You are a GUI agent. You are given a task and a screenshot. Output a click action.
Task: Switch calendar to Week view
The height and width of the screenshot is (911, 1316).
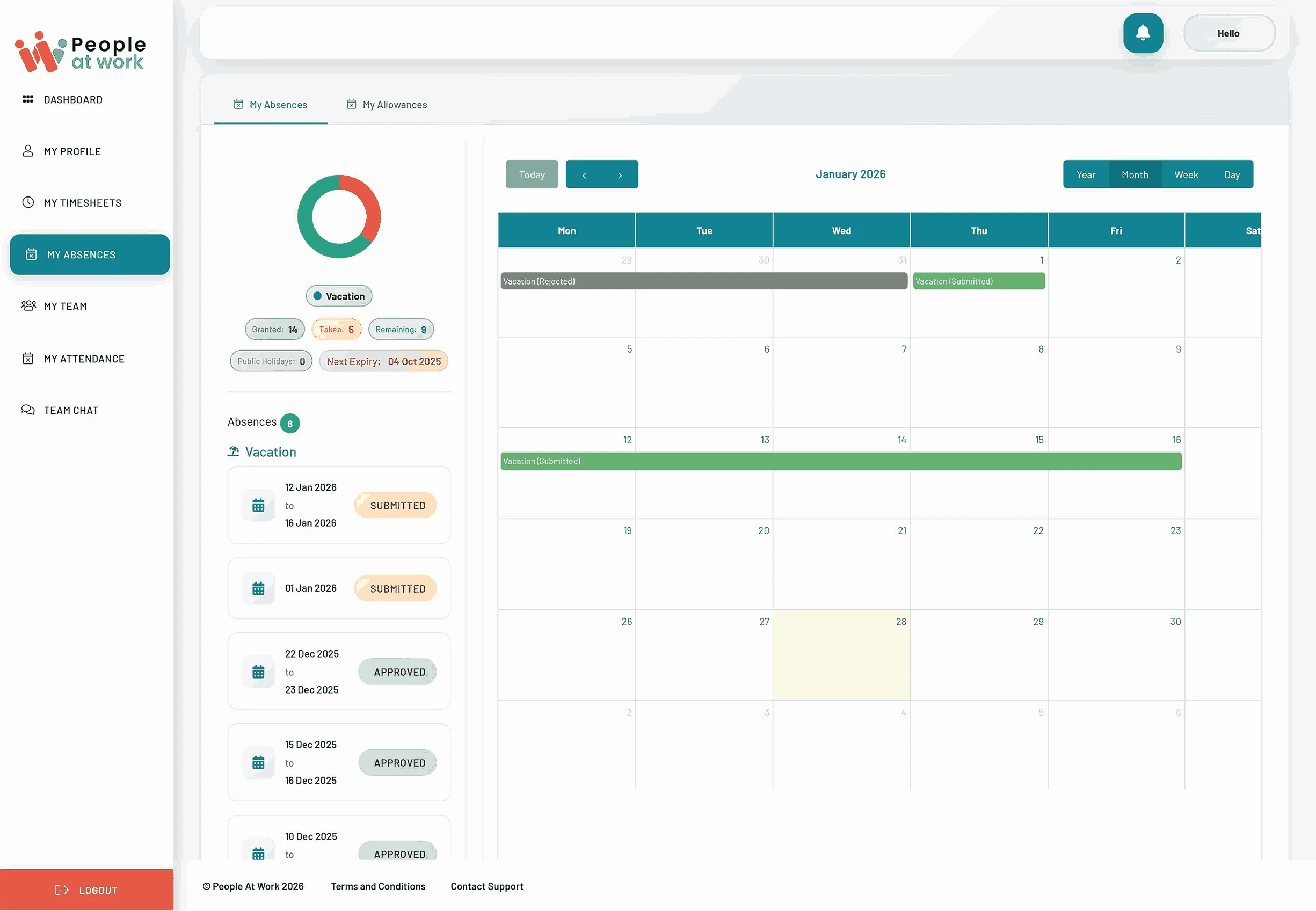[x=1186, y=174]
